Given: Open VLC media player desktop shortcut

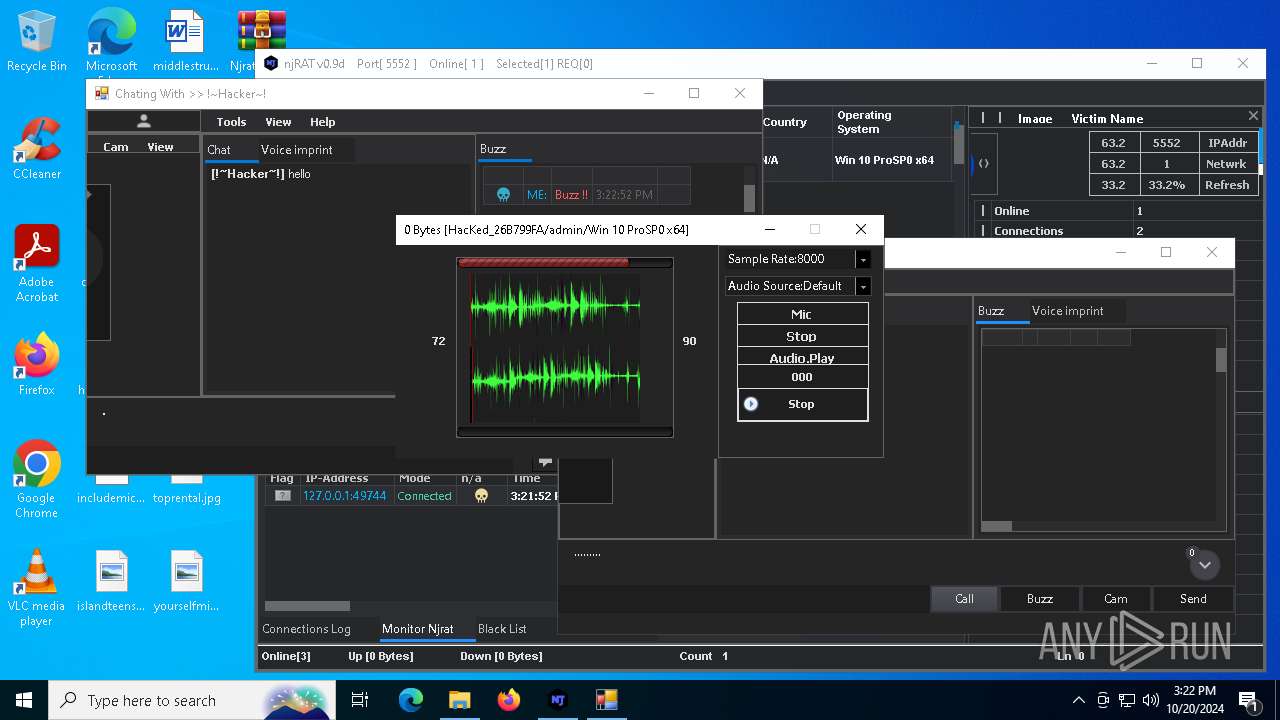Looking at the screenshot, I should coord(37,588).
